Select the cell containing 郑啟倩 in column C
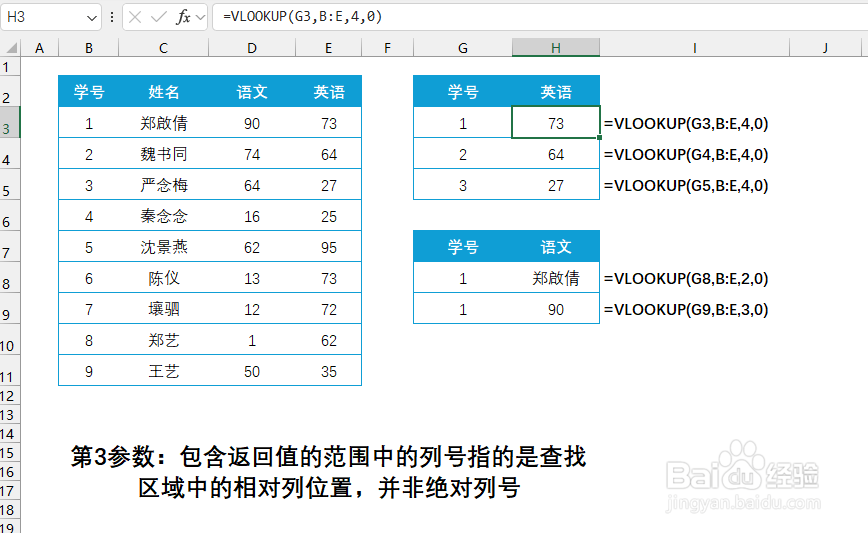Screen dimensions: 868x533 [x=163, y=123]
